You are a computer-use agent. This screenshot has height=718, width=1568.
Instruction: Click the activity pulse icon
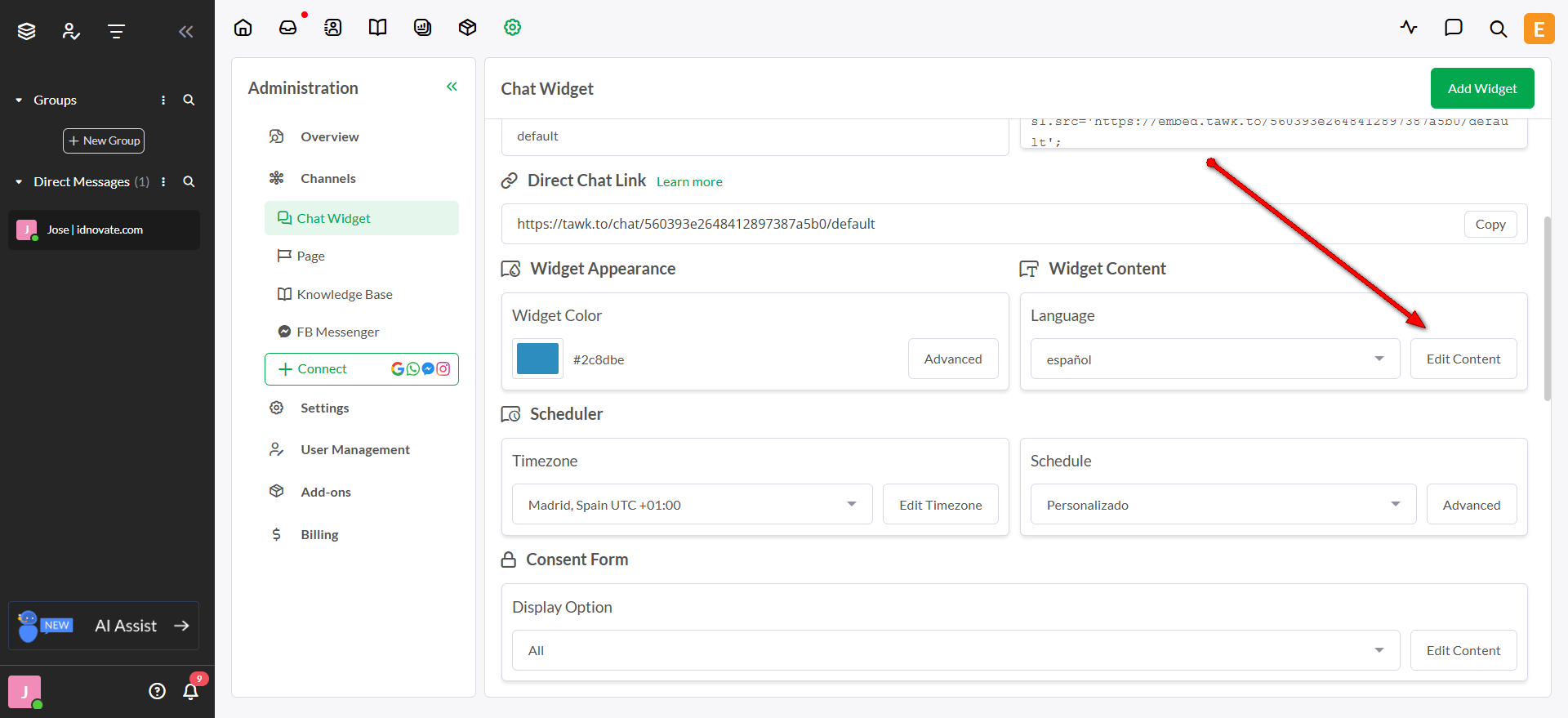click(x=1409, y=28)
